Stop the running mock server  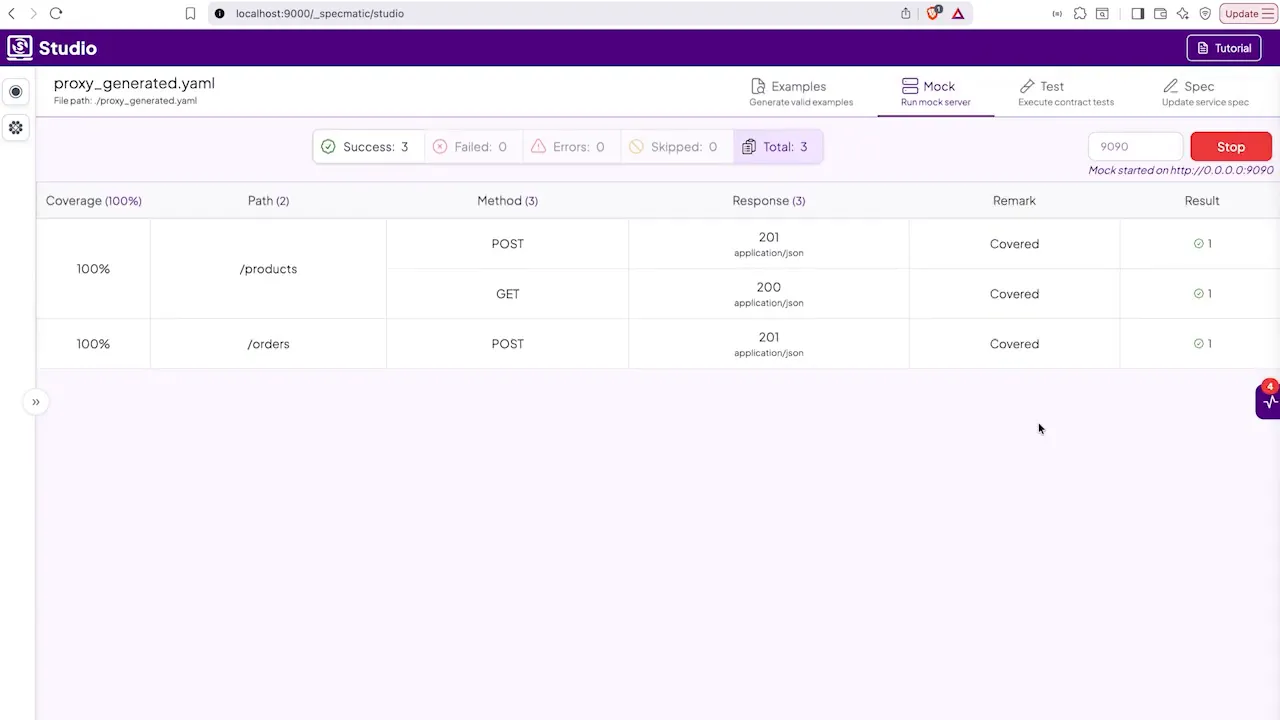click(x=1231, y=146)
